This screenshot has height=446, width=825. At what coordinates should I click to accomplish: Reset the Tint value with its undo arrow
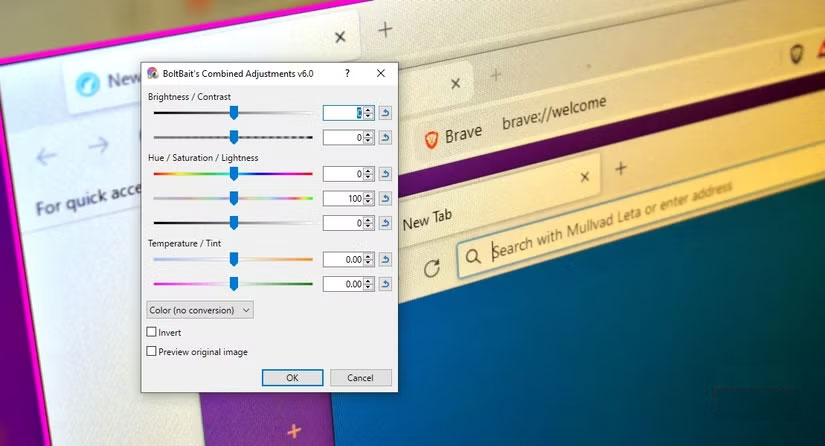point(385,284)
